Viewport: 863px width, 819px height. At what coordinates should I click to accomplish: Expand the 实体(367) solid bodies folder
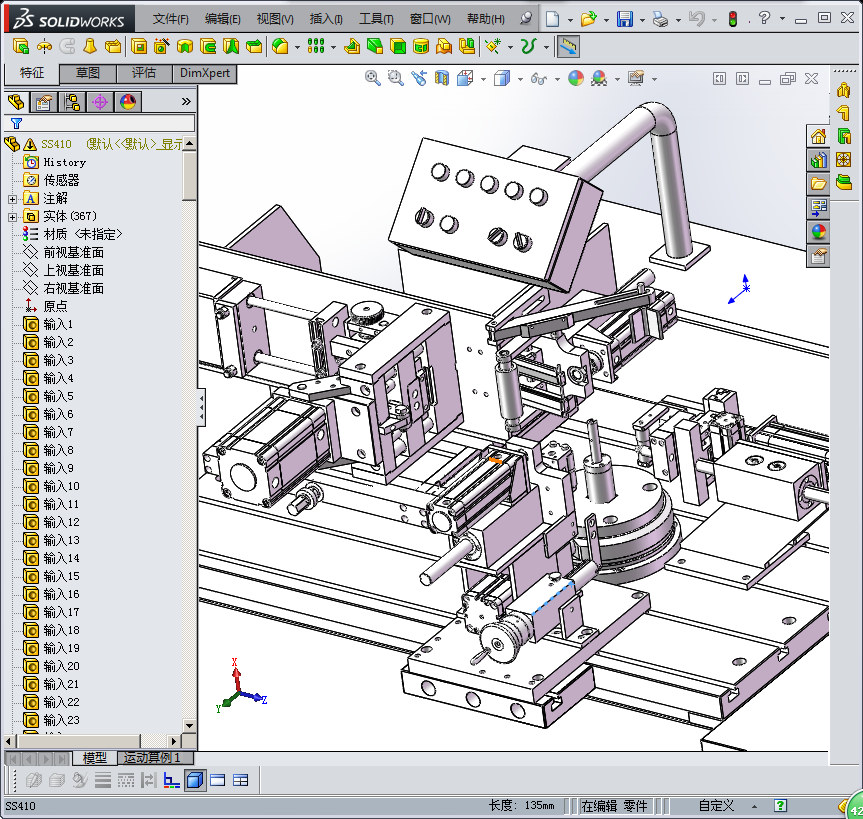point(12,216)
